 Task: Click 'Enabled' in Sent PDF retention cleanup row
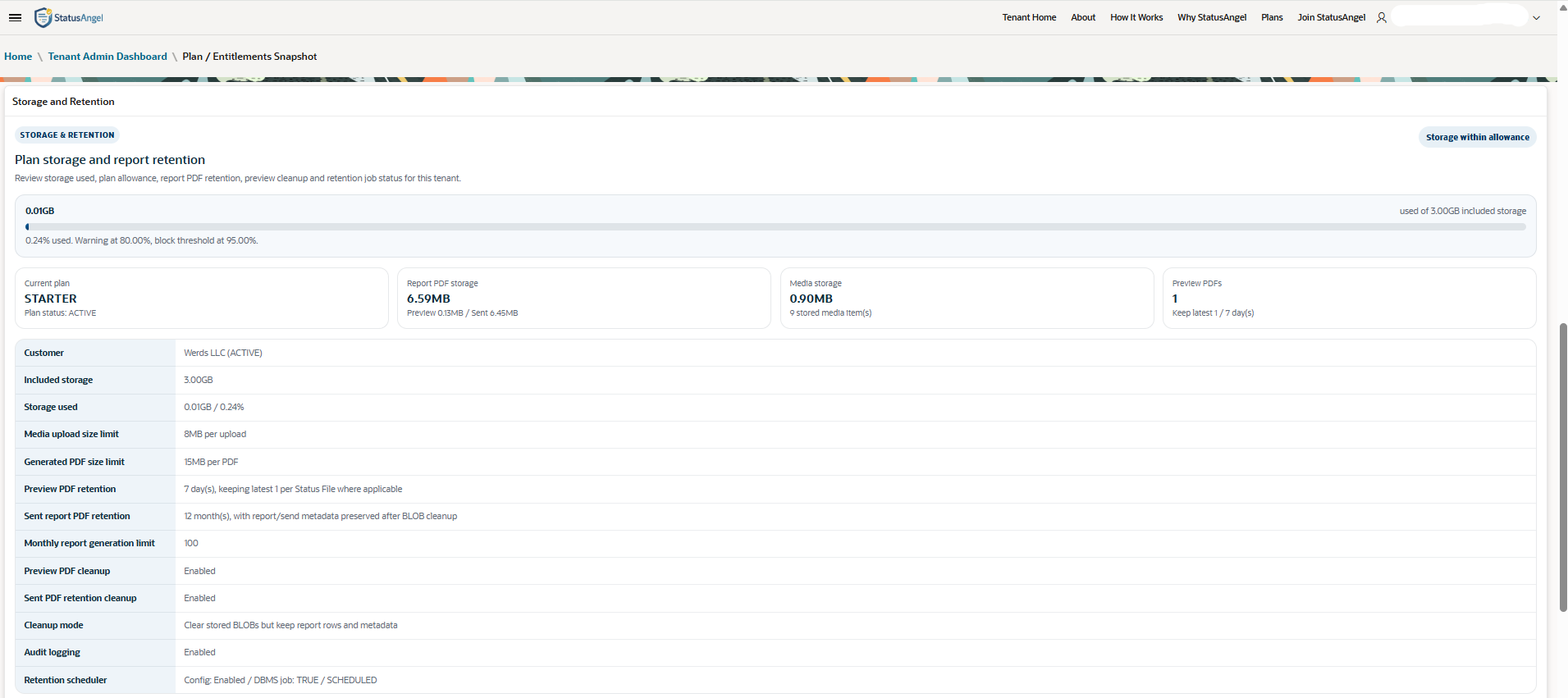click(199, 598)
